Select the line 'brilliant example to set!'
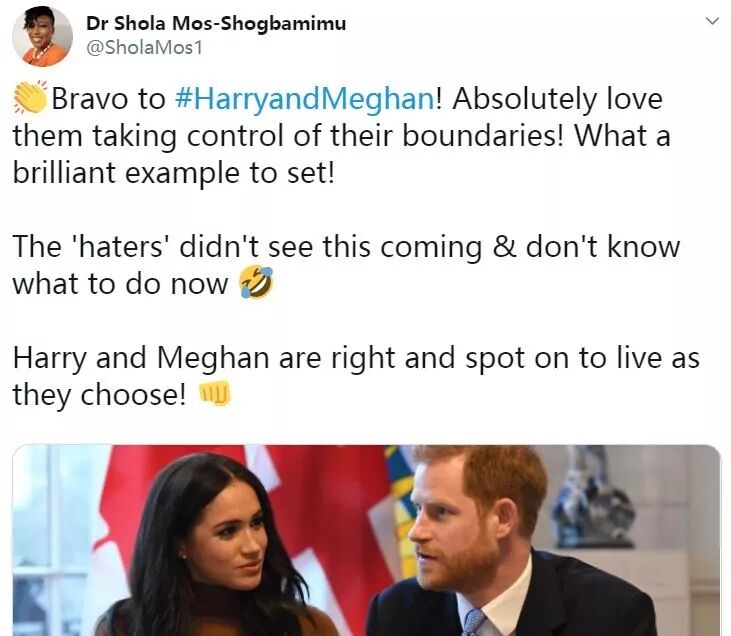This screenshot has width=731, height=636. click(173, 173)
